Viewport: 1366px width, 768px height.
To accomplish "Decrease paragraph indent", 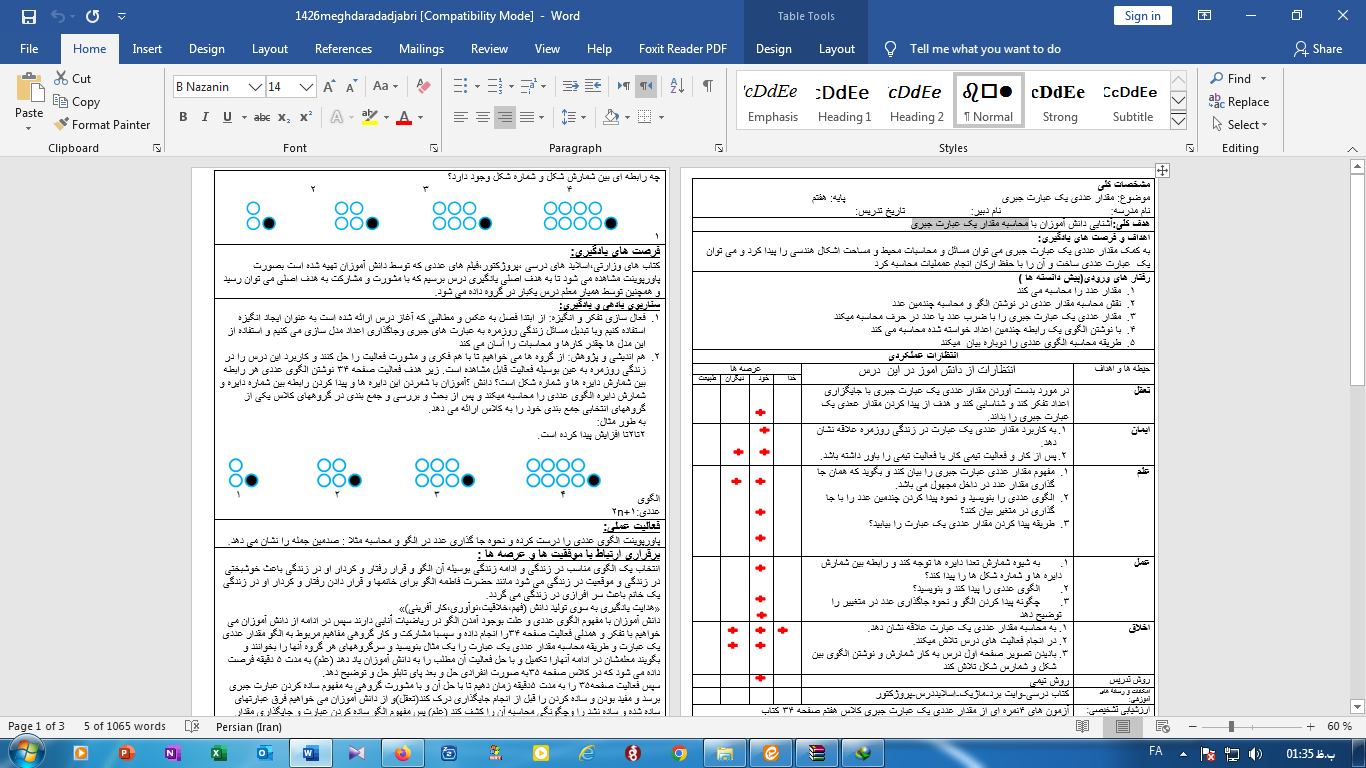I will click(x=569, y=87).
